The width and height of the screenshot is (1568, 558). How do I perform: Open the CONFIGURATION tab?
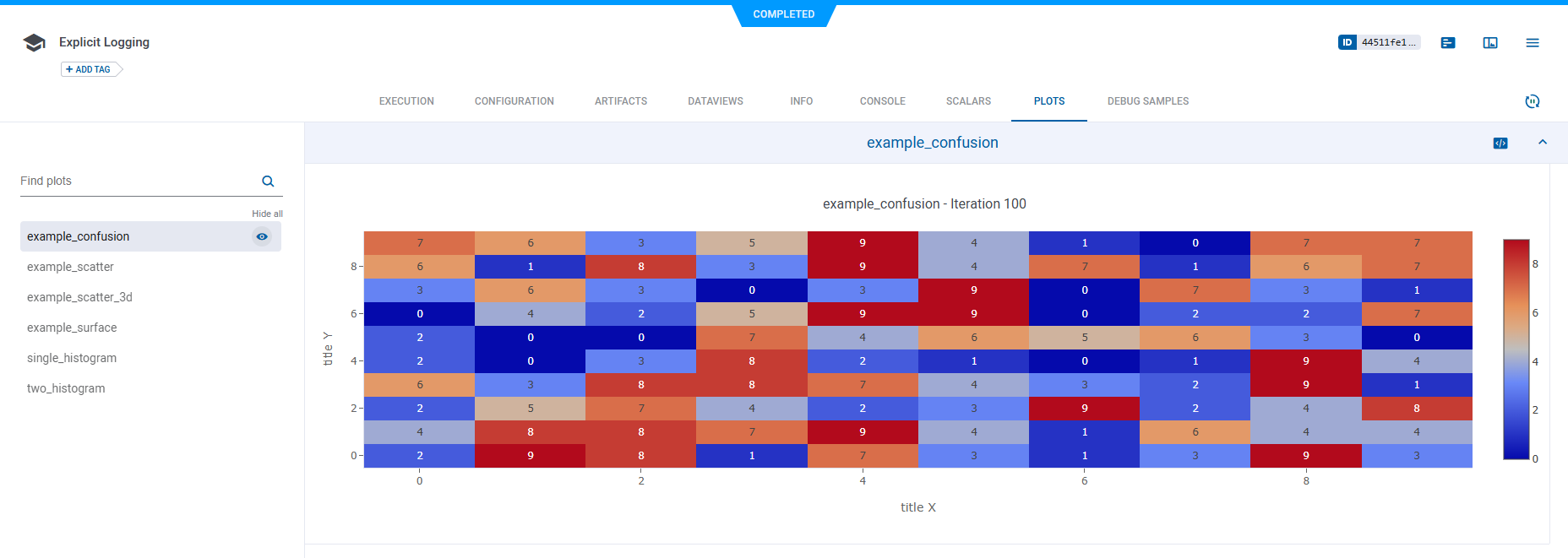(x=514, y=101)
